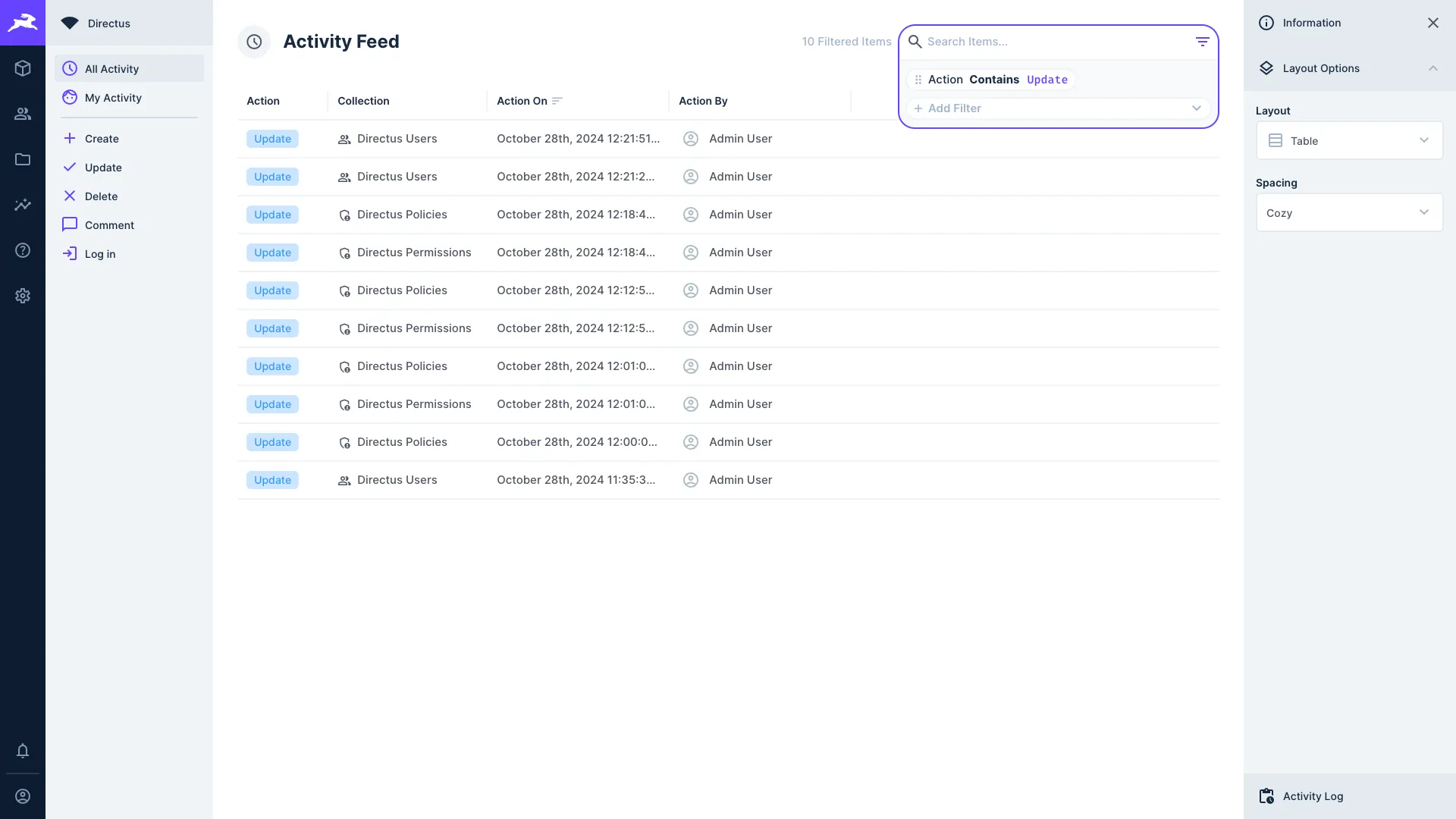Viewport: 1456px width, 819px height.
Task: Switch to My Activity view
Action: tap(114, 97)
